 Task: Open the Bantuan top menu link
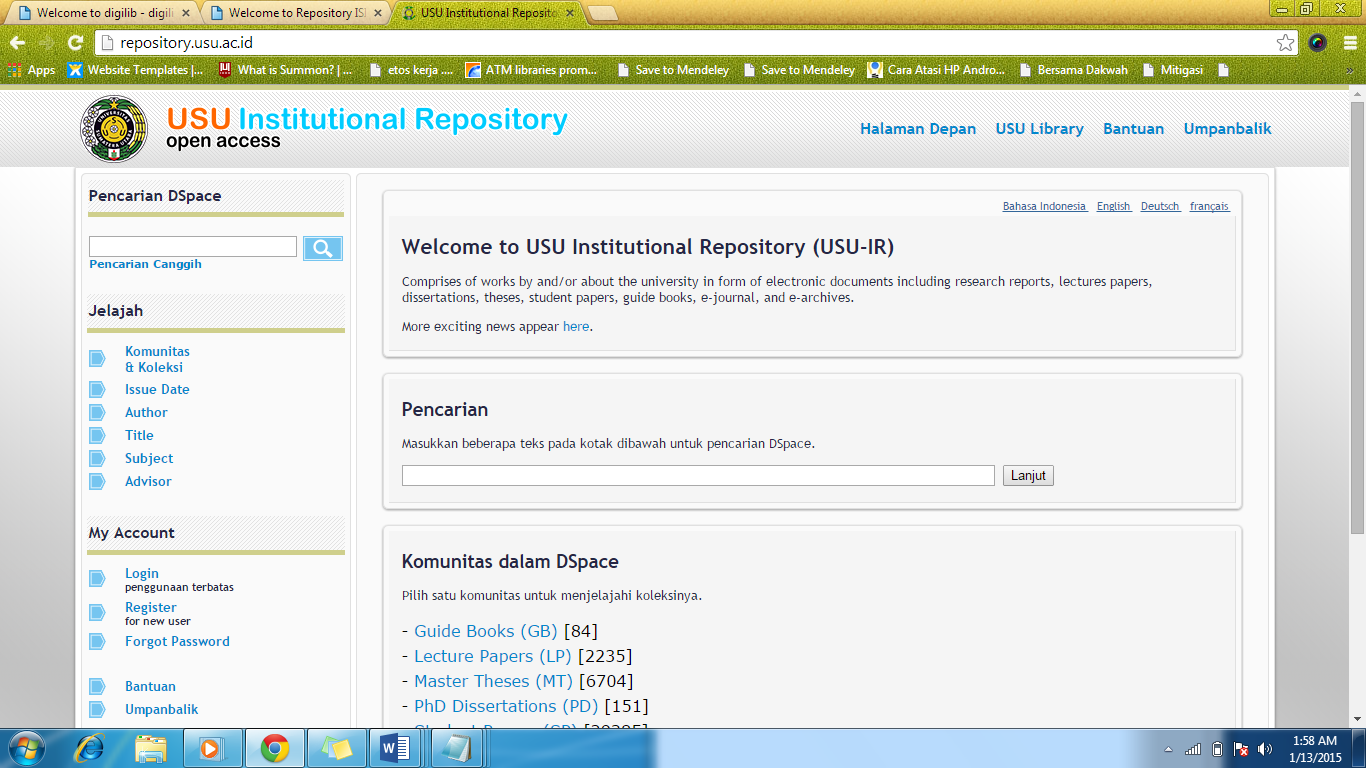tap(1133, 129)
